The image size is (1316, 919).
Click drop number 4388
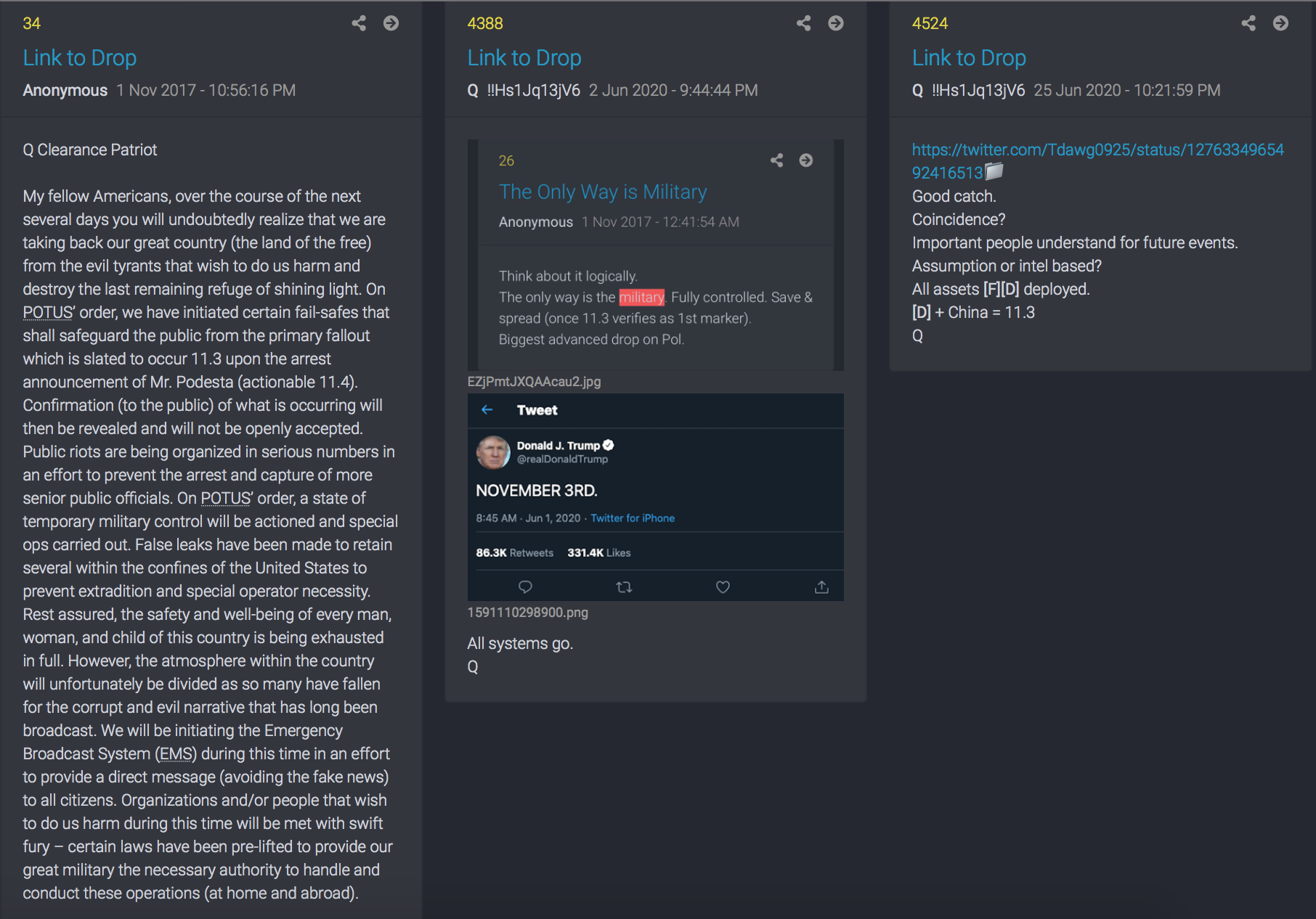click(x=485, y=23)
